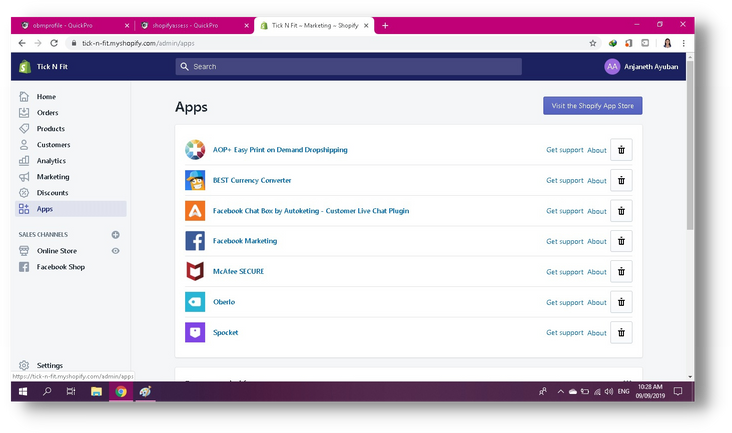Click the AOP+ colorful app logo
Image resolution: width=732 pixels, height=433 pixels.
click(x=195, y=150)
